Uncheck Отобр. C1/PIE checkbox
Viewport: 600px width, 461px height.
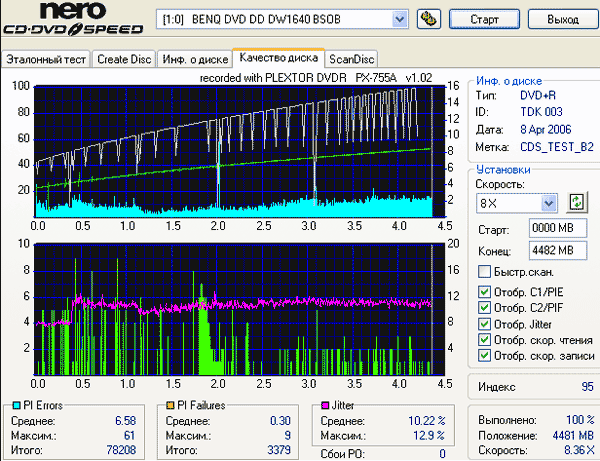(x=484, y=292)
